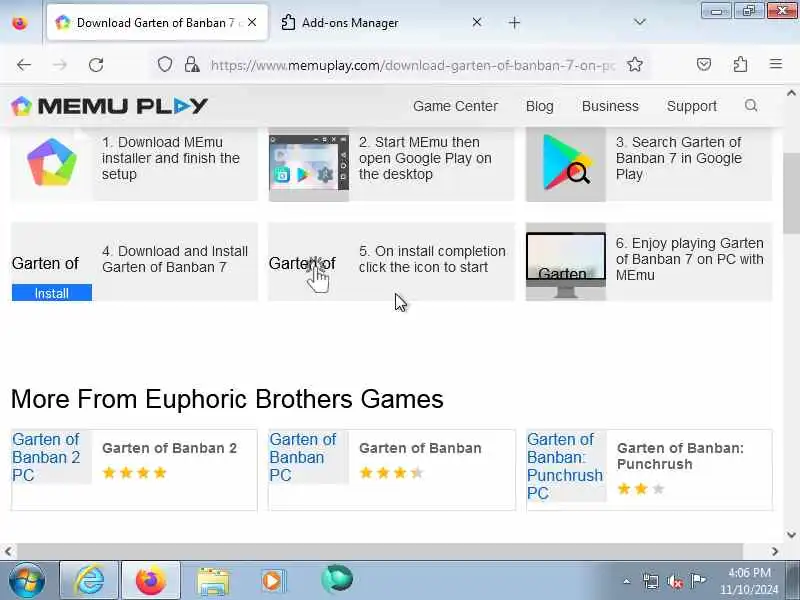Show hidden system tray icons
Screen dimensions: 800x600
pyautogui.click(x=627, y=581)
